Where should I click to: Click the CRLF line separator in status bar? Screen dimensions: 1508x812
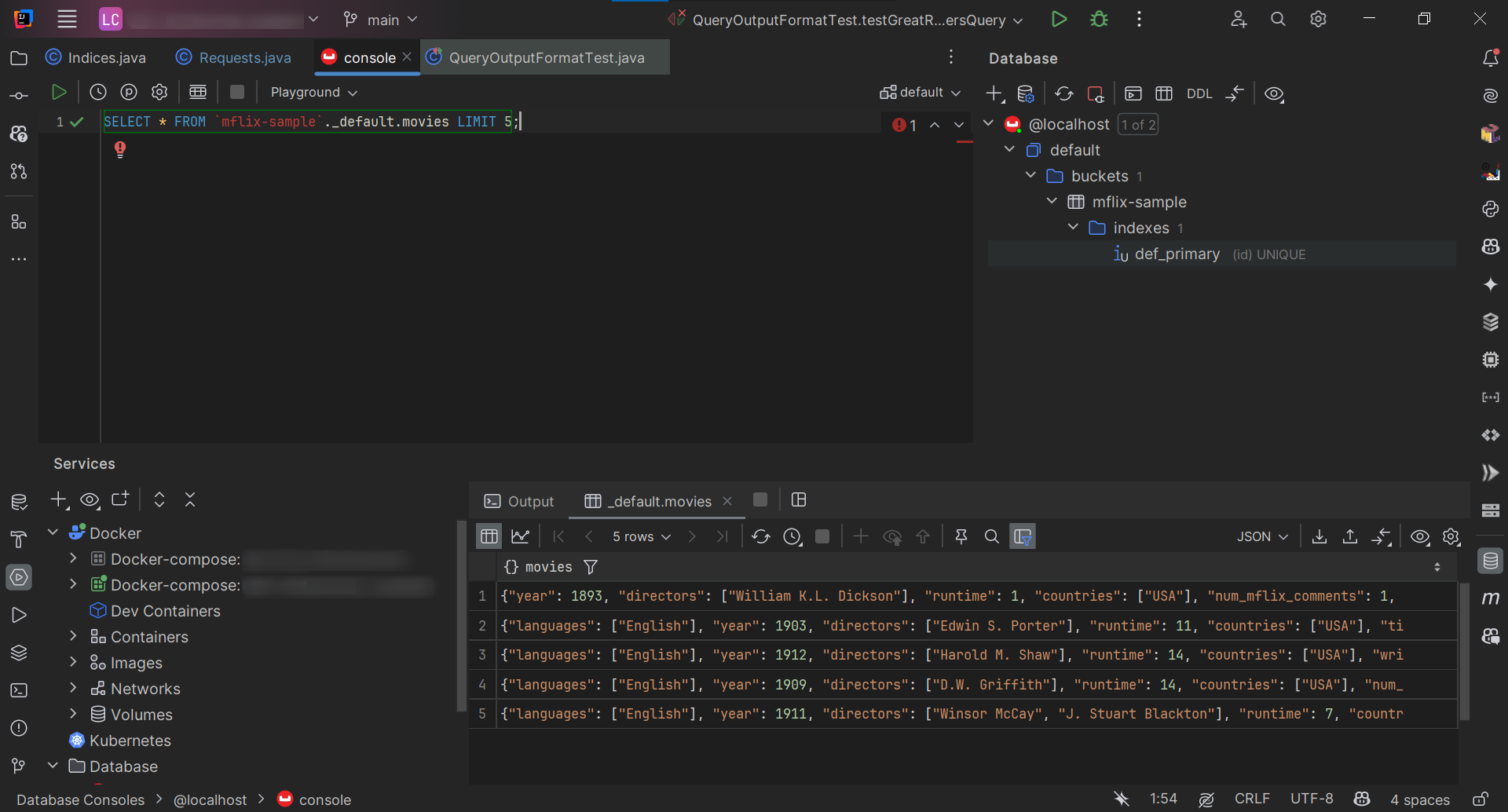tap(1251, 799)
